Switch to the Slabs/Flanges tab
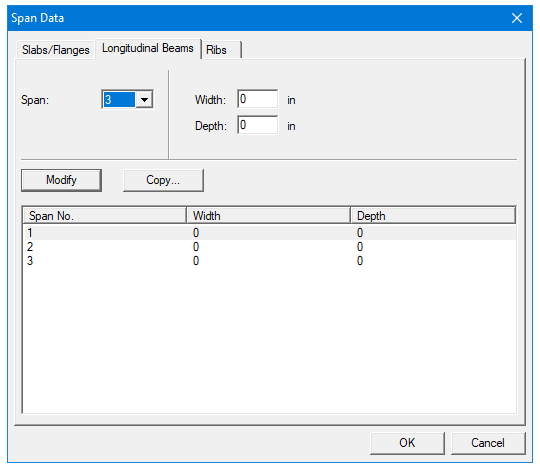This screenshot has width=540, height=469. point(55,50)
